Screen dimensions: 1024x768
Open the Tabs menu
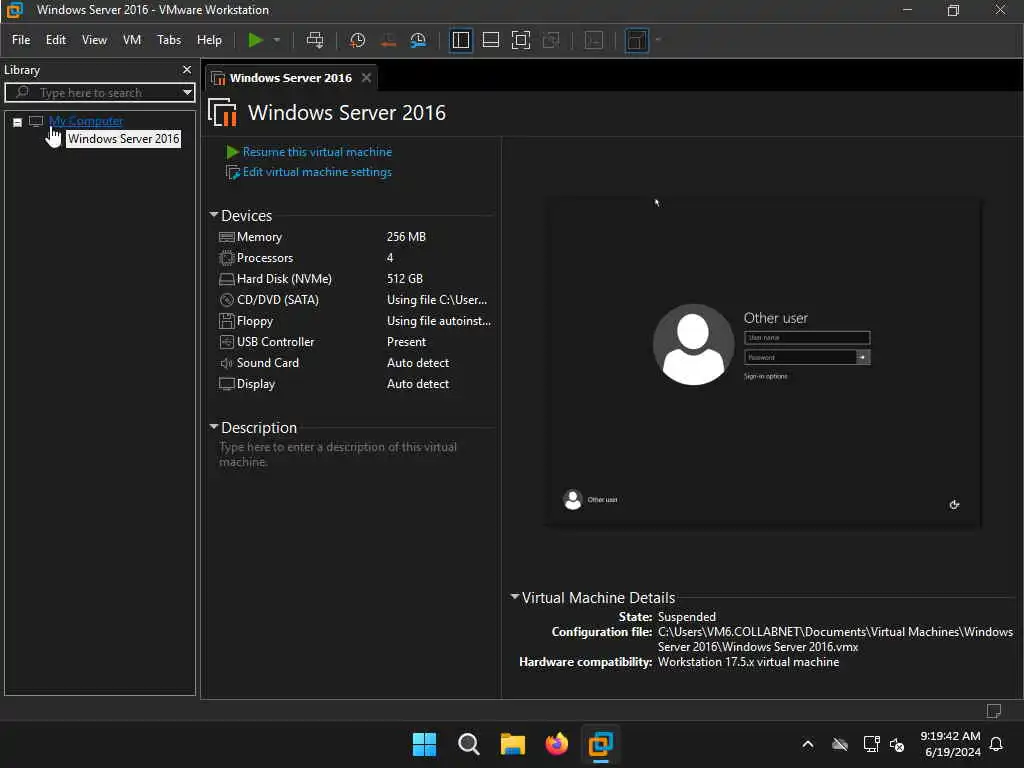click(168, 40)
